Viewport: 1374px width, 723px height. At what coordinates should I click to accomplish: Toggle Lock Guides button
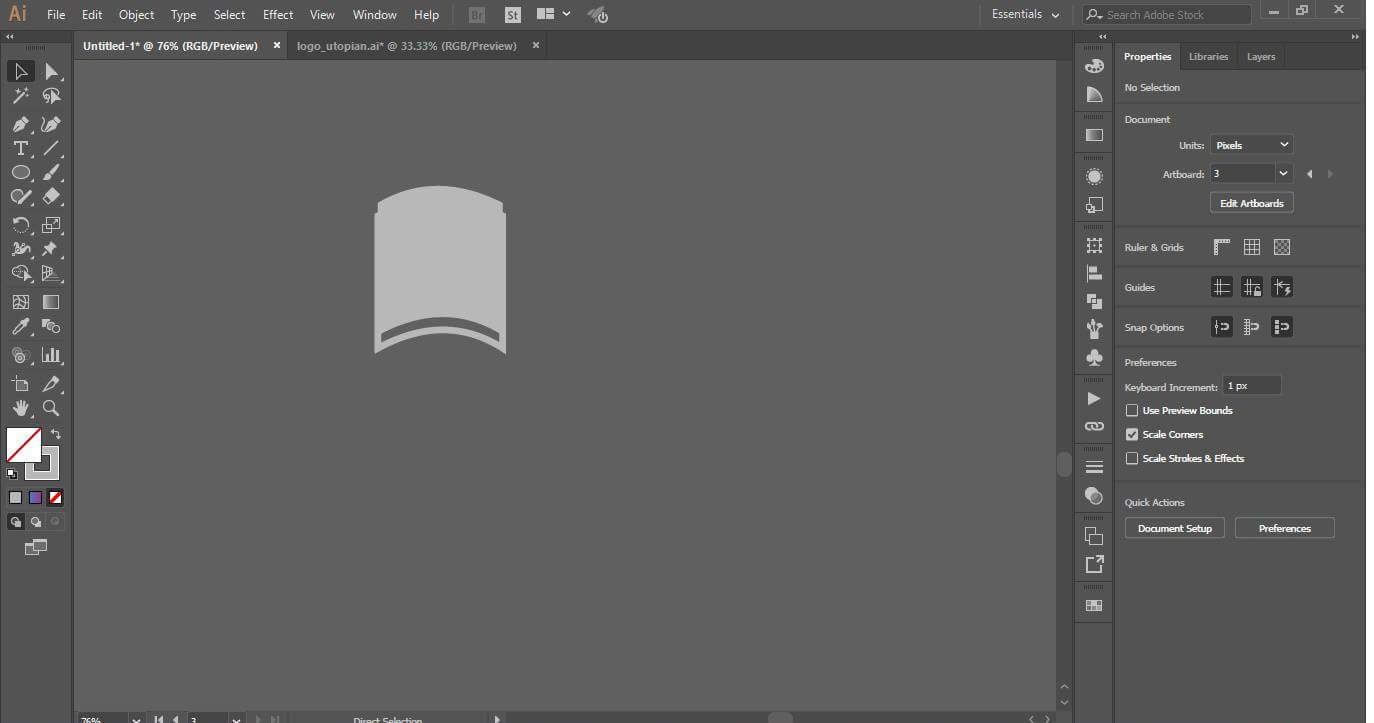(1252, 287)
